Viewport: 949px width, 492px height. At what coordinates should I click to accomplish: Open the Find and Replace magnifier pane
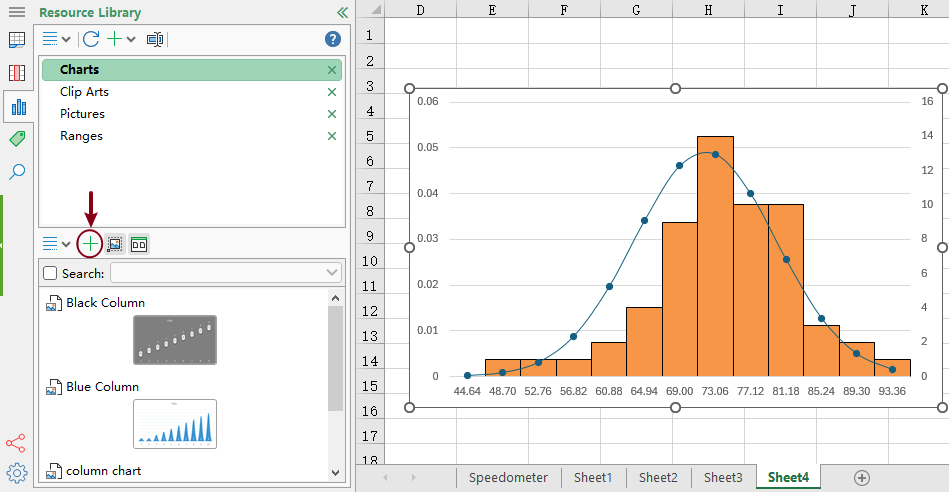tap(17, 172)
